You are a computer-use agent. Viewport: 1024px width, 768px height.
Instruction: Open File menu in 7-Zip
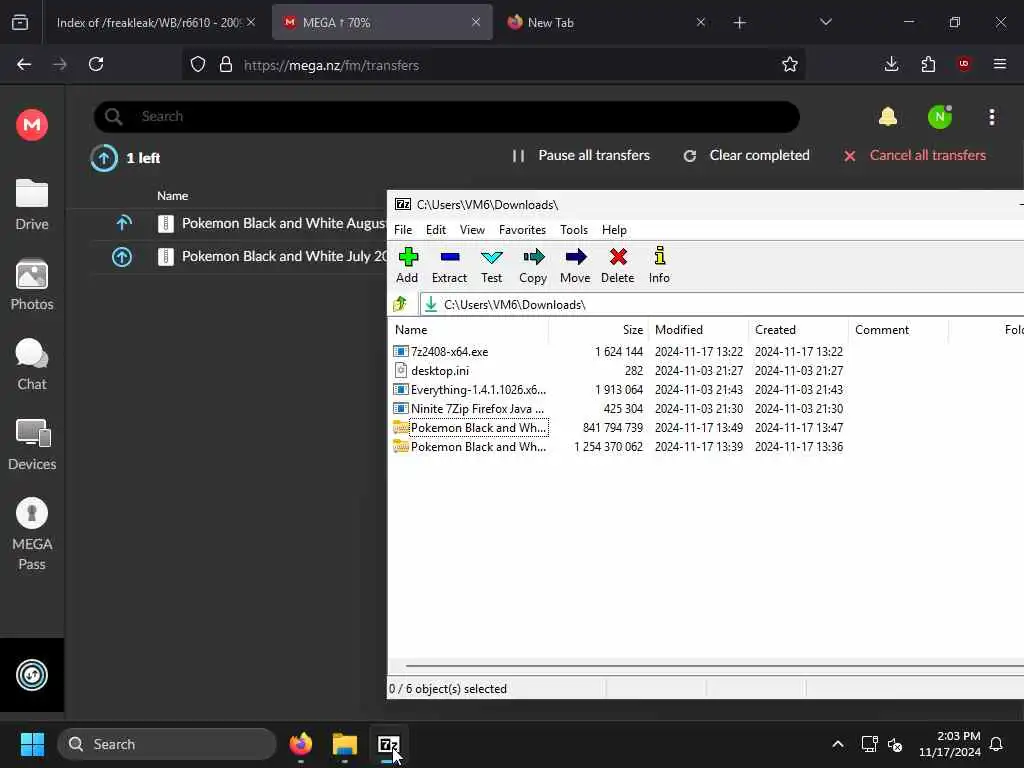[403, 230]
